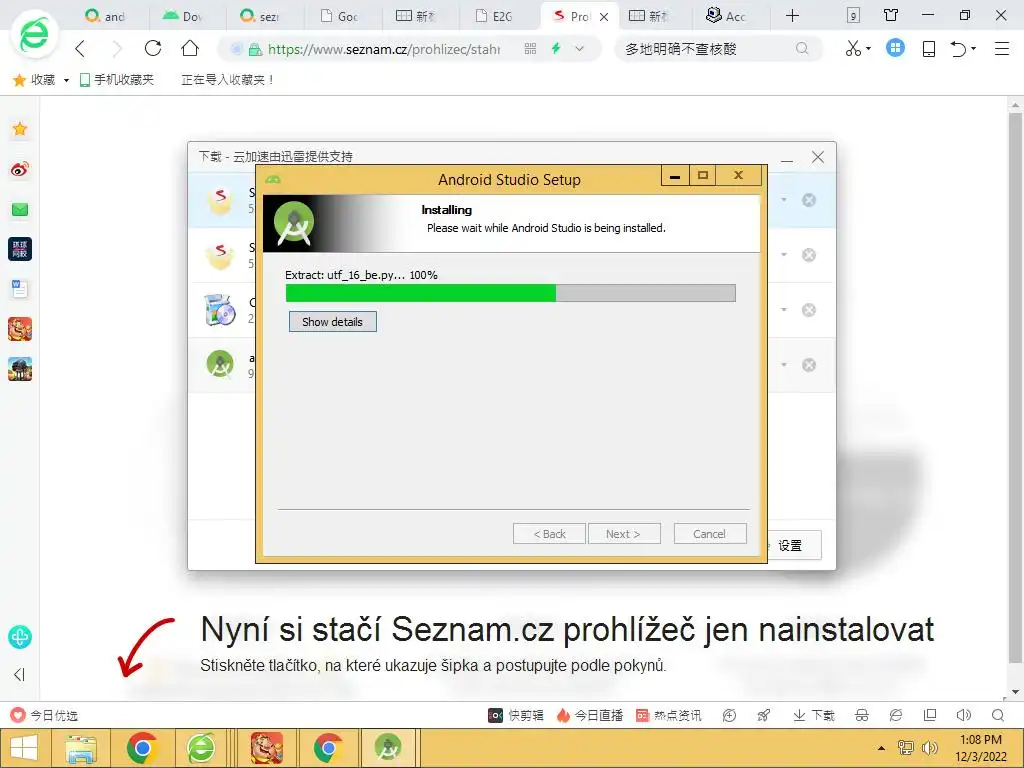Expand the 收藏 dropdown arrow
This screenshot has width=1024, height=768.
pos(66,80)
